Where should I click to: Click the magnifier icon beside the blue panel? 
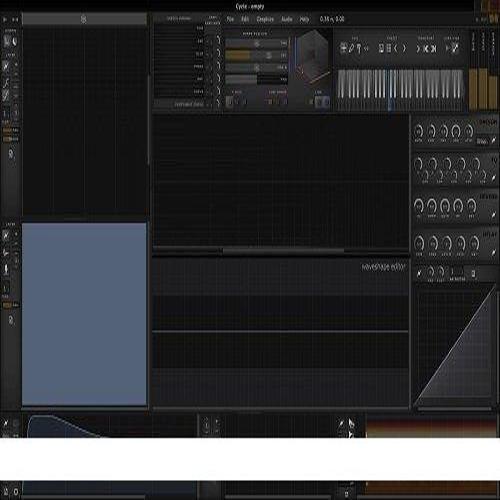pyautogui.click(x=11, y=320)
